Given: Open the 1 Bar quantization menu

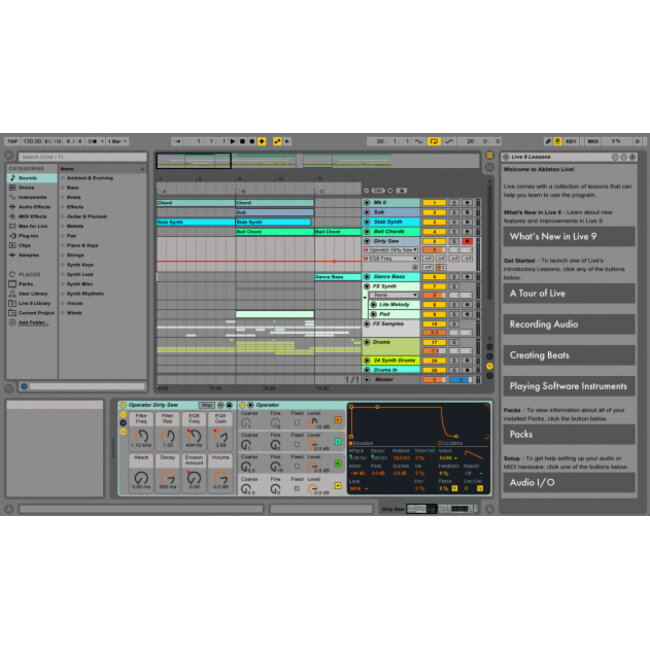Looking at the screenshot, I should [x=117, y=141].
